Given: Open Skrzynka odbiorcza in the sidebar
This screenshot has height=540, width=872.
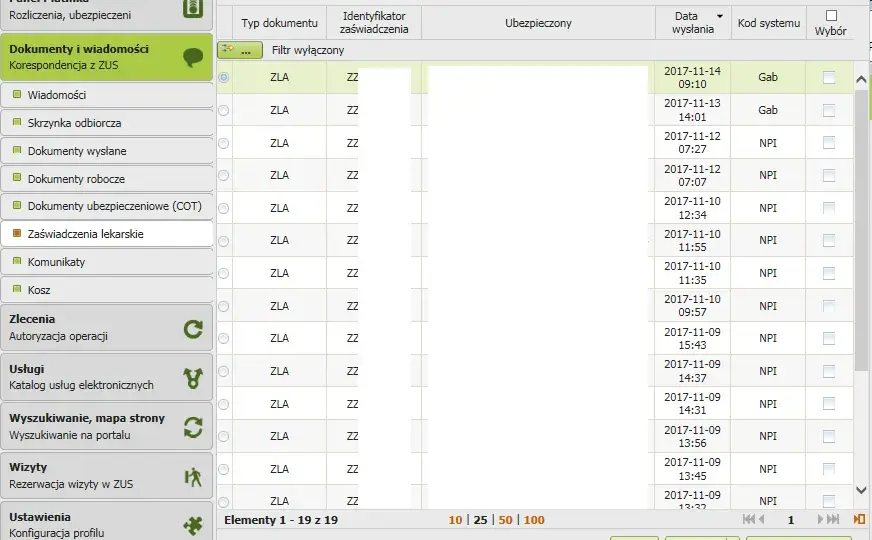Looking at the screenshot, I should (107, 123).
